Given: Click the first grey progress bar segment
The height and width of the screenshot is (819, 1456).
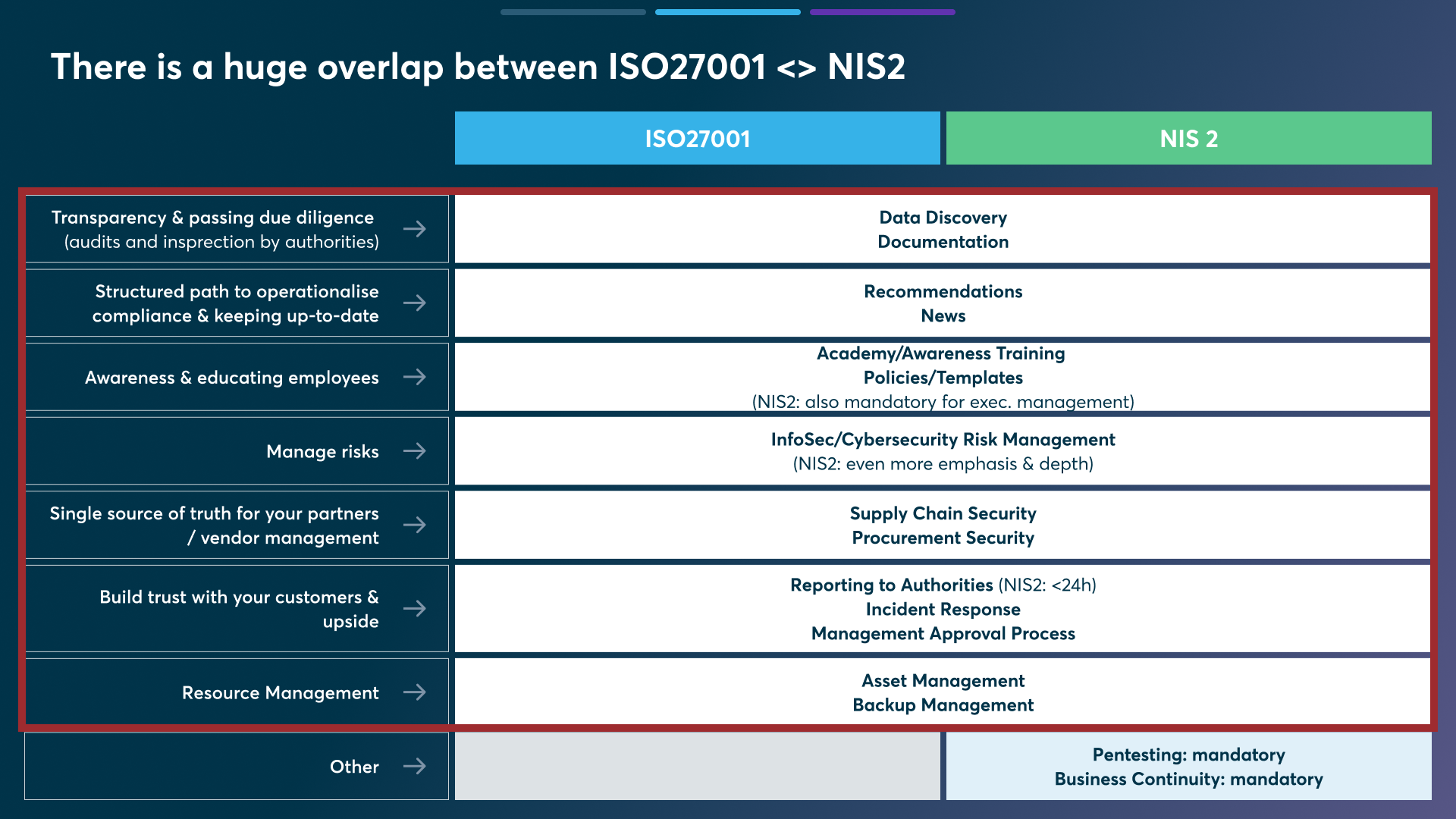Looking at the screenshot, I should (573, 12).
